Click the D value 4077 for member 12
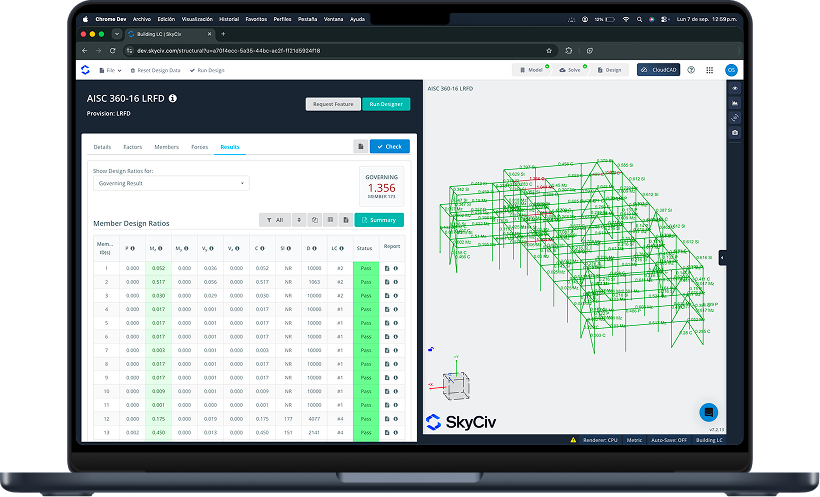This screenshot has height=497, width=820. tap(314, 419)
